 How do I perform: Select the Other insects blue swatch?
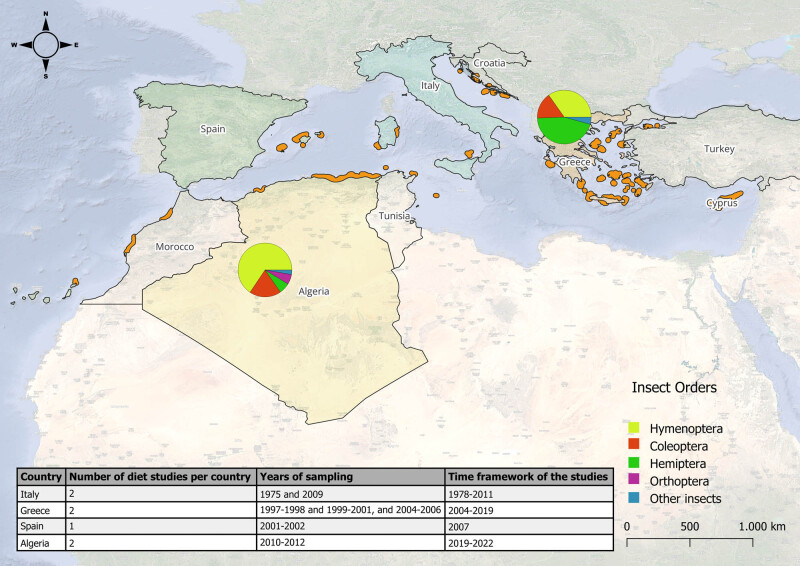[x=634, y=498]
